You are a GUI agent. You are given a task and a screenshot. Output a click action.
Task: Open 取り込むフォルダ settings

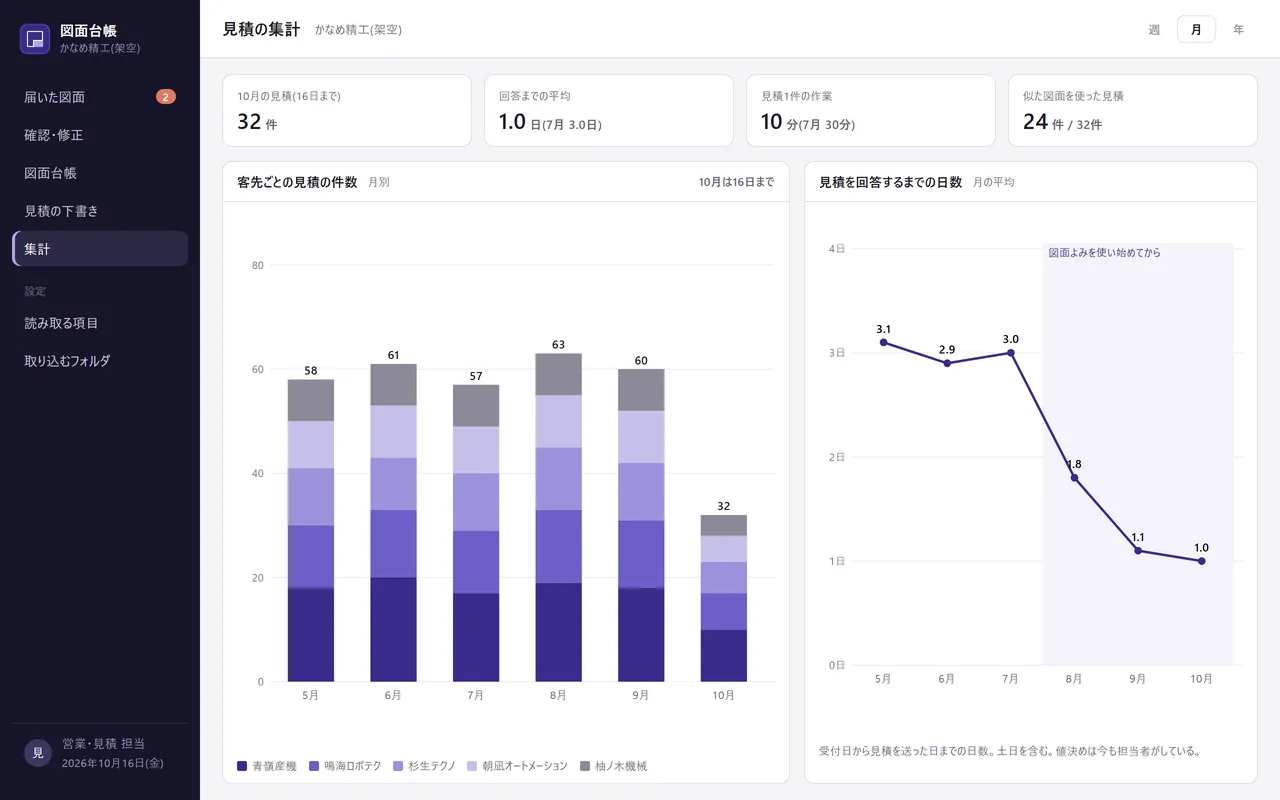100,361
